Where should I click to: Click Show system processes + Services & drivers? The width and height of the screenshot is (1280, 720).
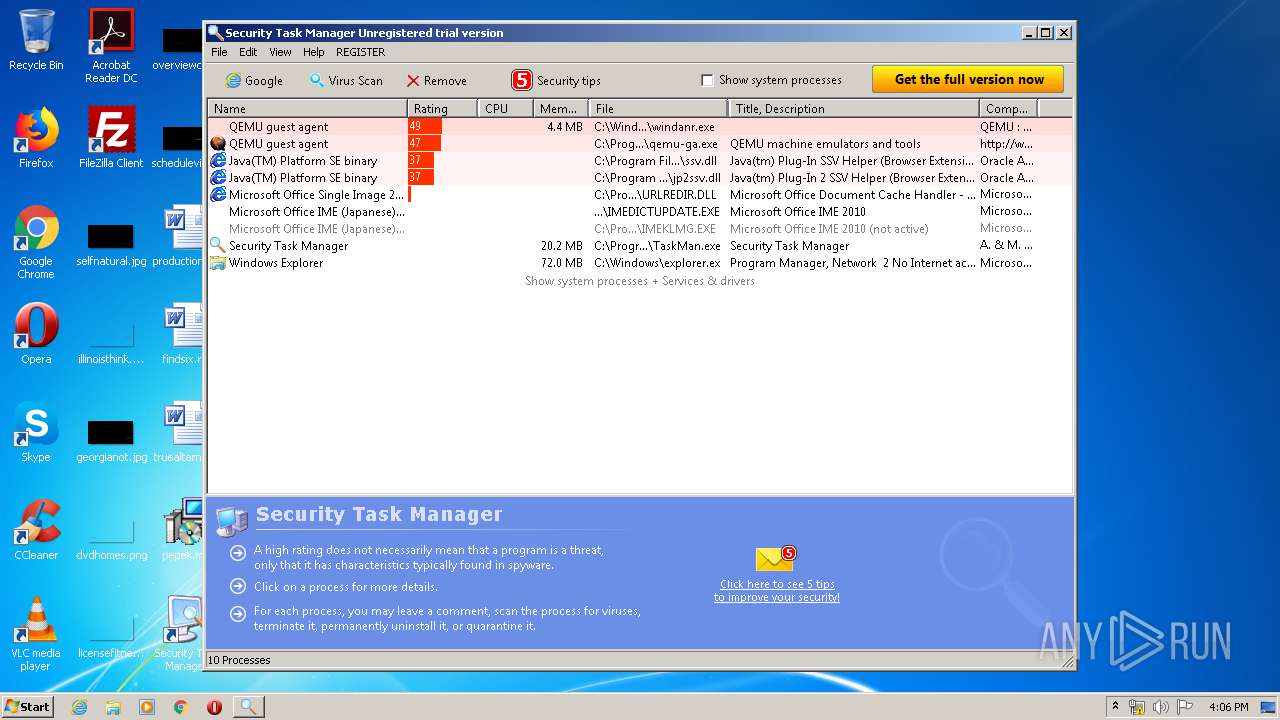(x=640, y=281)
